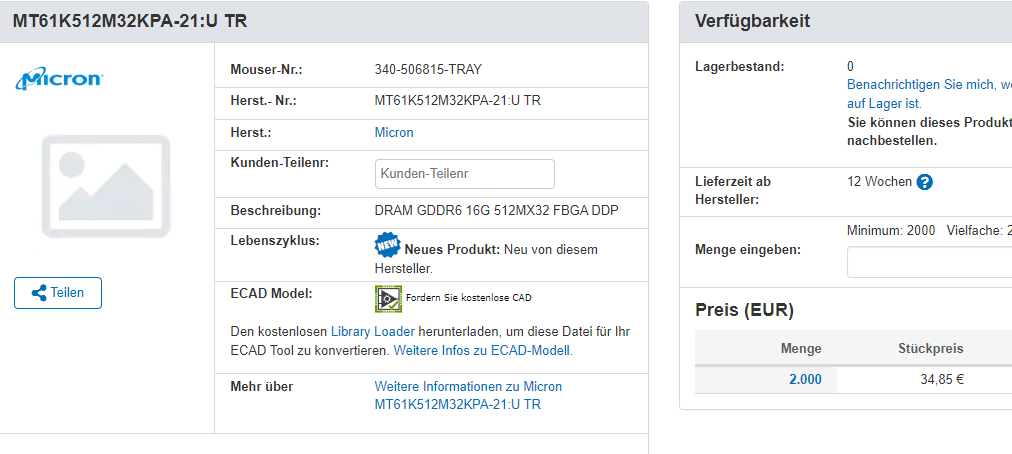Screen dimensions: 1012x454
Task: Click the ECAD model symbol icon
Action: pyautogui.click(x=389, y=298)
